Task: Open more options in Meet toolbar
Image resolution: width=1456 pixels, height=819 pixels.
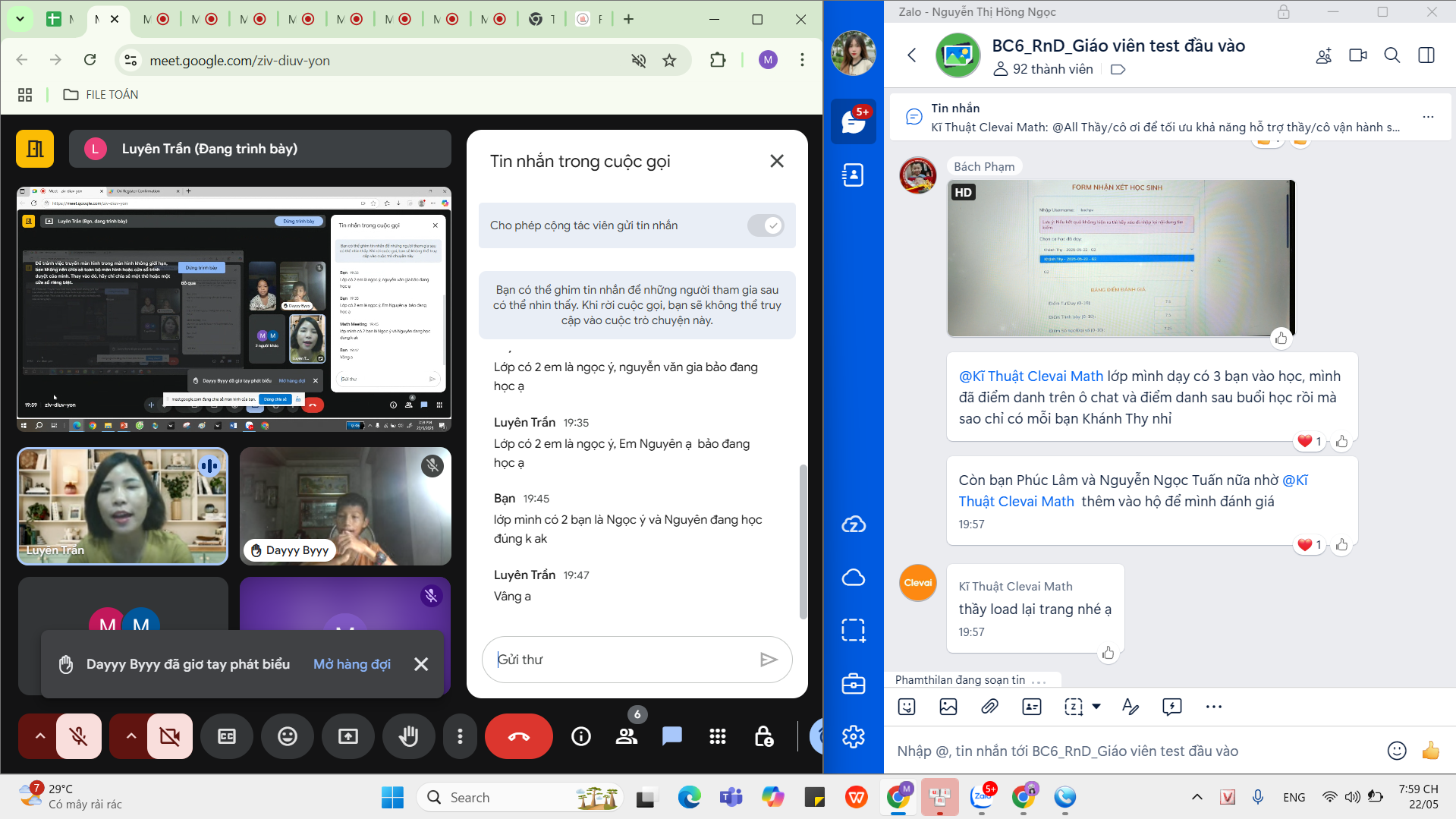Action: [460, 736]
